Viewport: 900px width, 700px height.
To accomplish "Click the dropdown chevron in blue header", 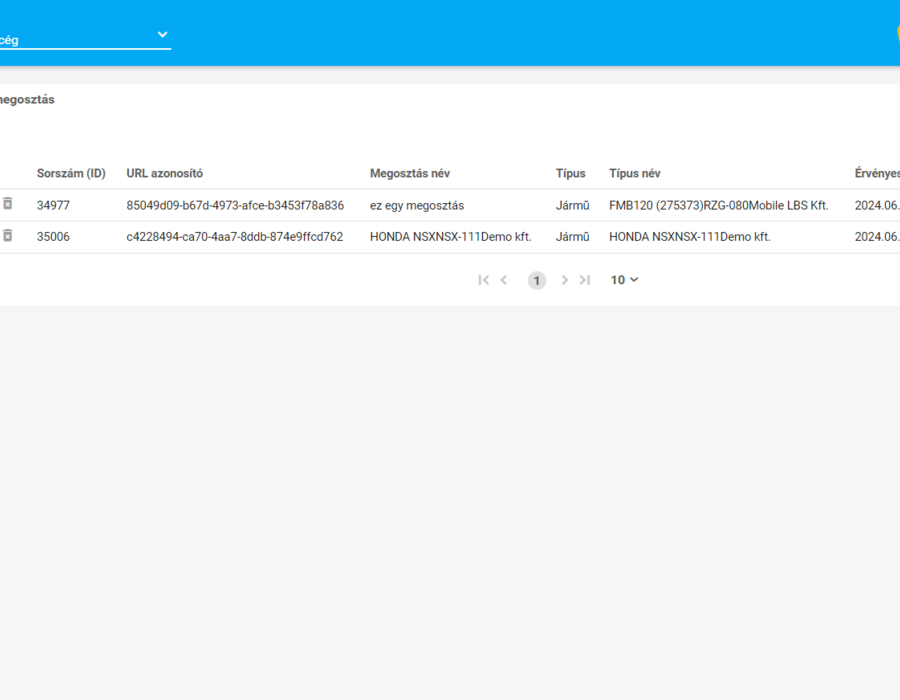I will click(x=162, y=34).
